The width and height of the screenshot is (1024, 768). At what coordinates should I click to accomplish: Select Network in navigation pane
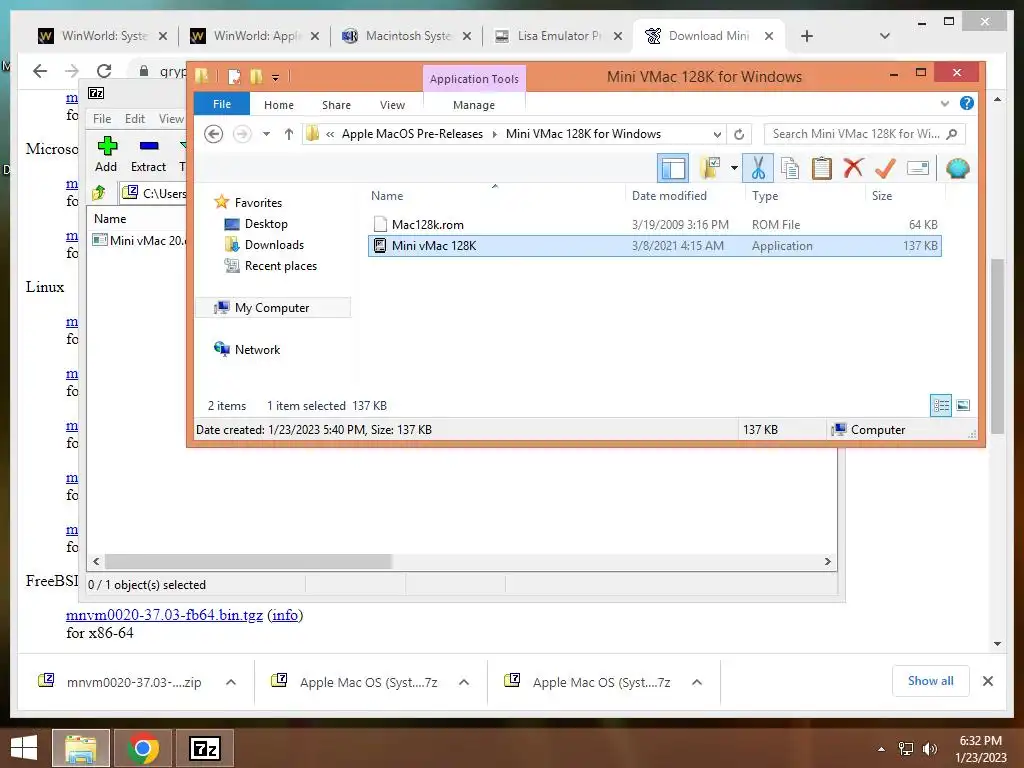[257, 349]
